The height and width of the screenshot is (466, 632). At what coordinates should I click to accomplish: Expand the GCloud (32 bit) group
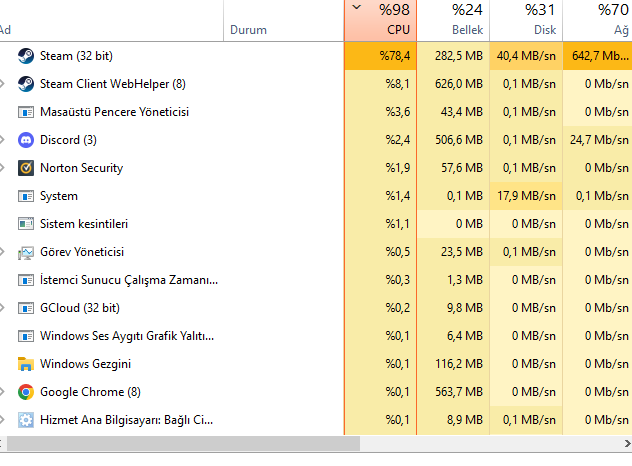(2, 308)
